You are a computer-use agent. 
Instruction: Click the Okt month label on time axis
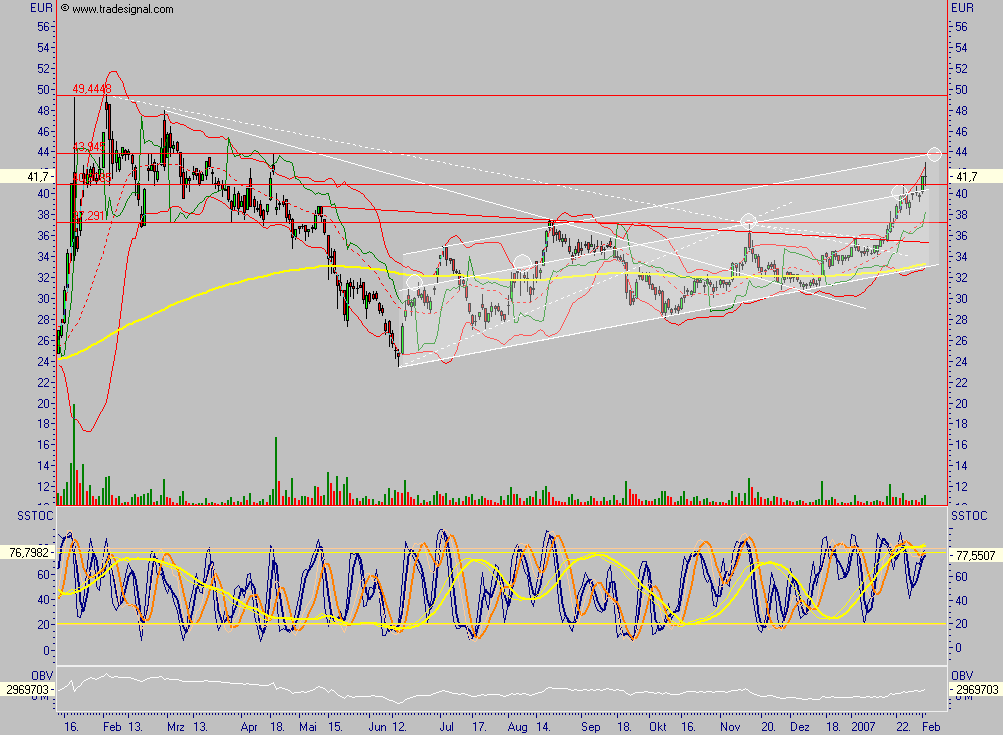[658, 727]
